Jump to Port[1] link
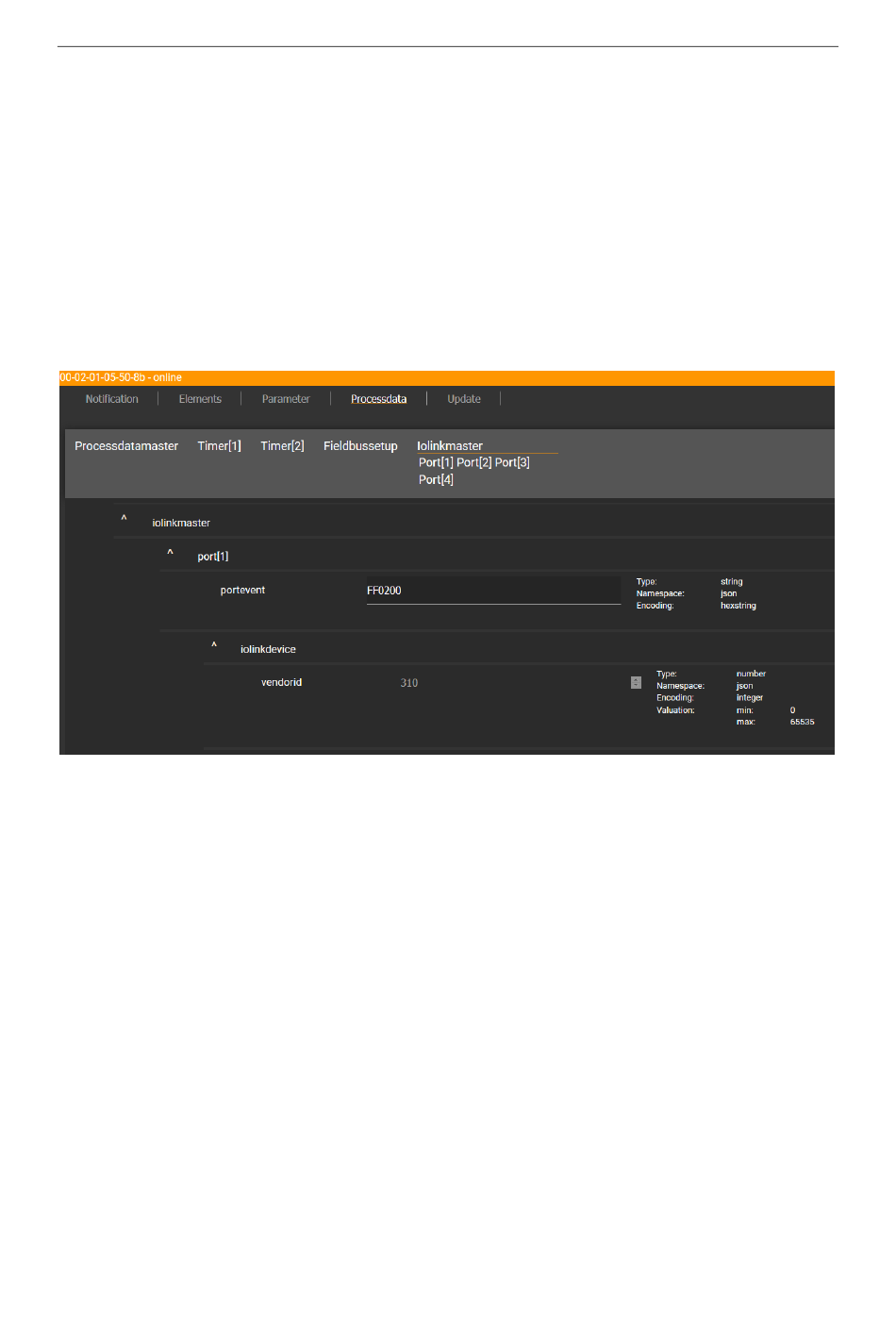 pos(436,462)
